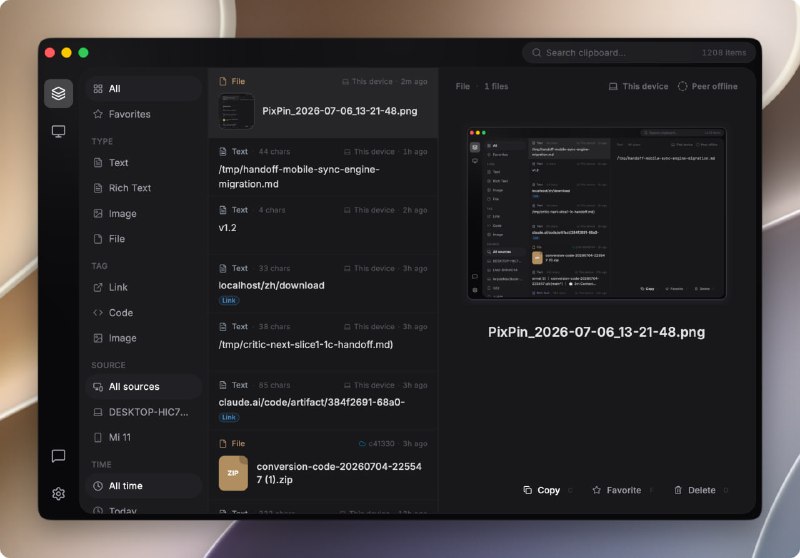Select the localhost/zh/download entry

(323, 284)
